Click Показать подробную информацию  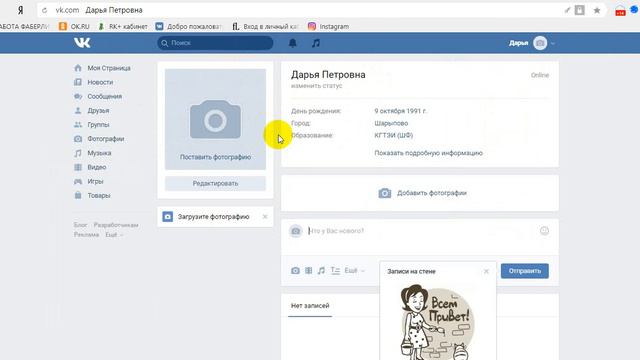point(428,153)
